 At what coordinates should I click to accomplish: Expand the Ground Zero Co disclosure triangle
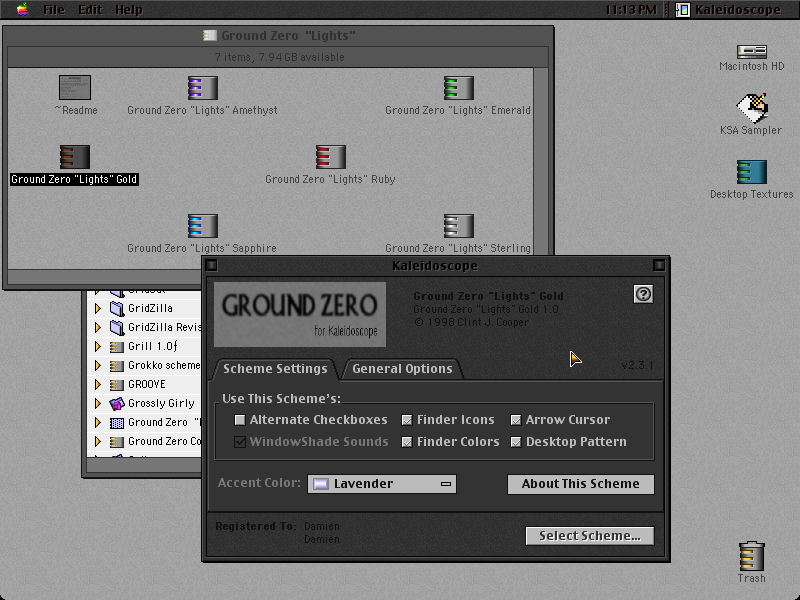[x=97, y=442]
